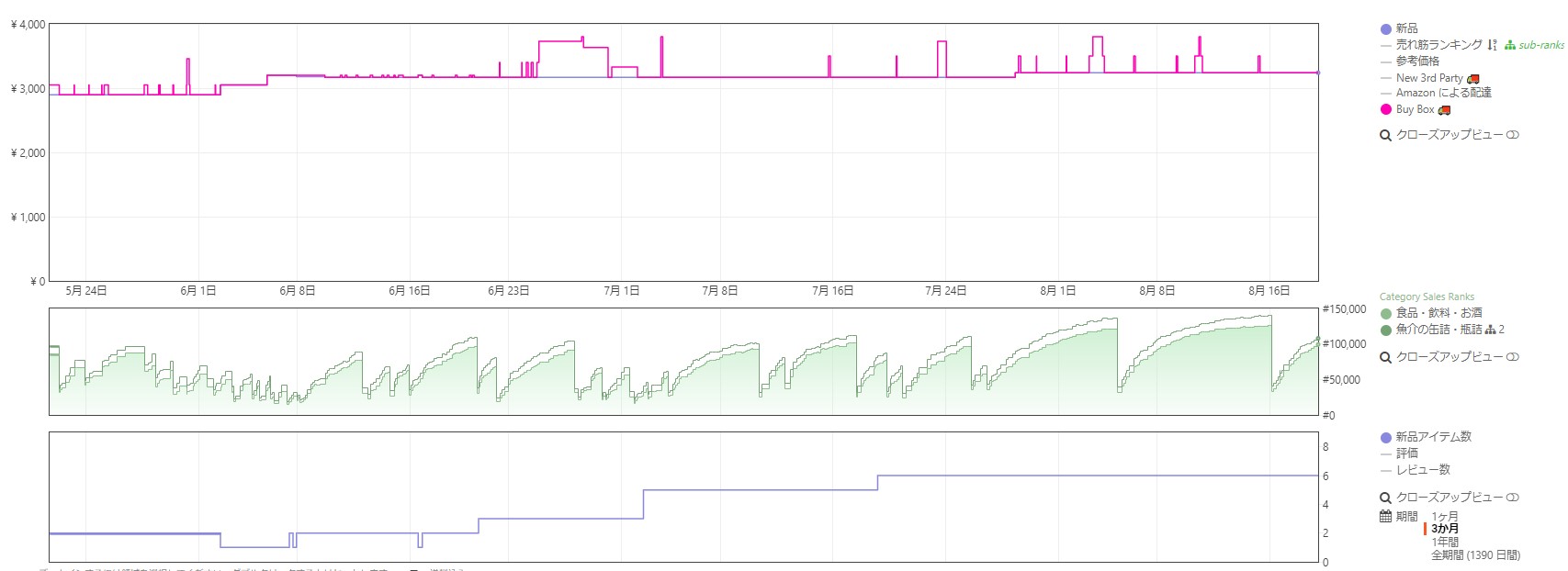Select the 1年間 period option

pos(1445,543)
